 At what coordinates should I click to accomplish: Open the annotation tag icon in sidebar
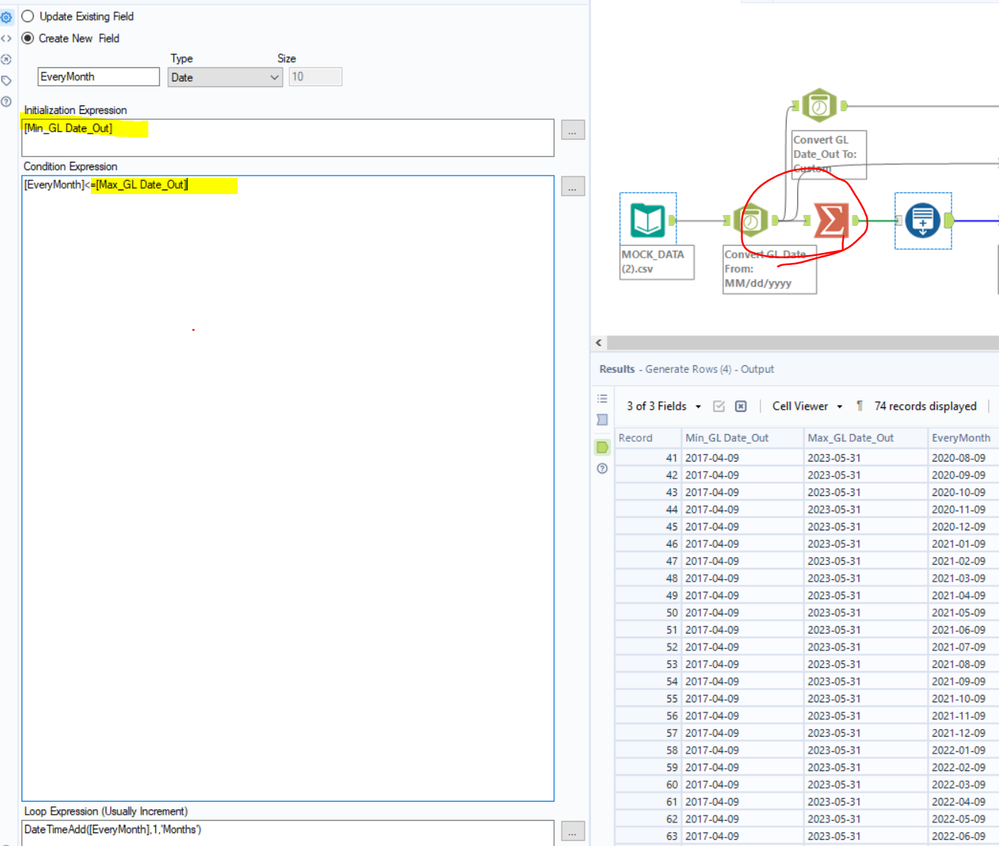point(6,80)
